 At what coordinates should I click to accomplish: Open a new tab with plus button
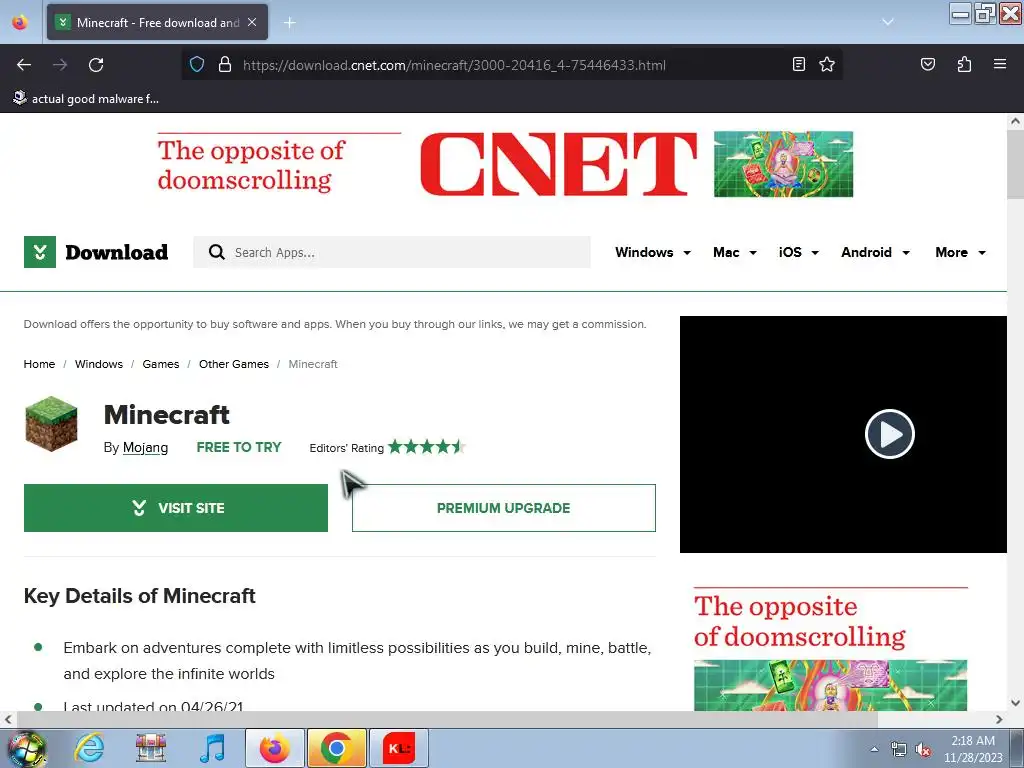tap(289, 23)
